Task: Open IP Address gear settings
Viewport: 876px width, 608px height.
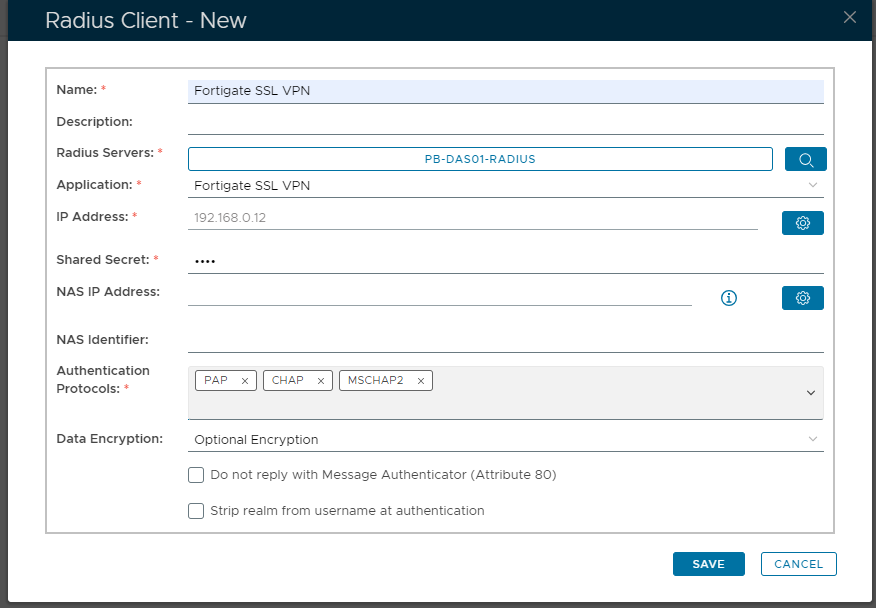Action: click(x=802, y=223)
